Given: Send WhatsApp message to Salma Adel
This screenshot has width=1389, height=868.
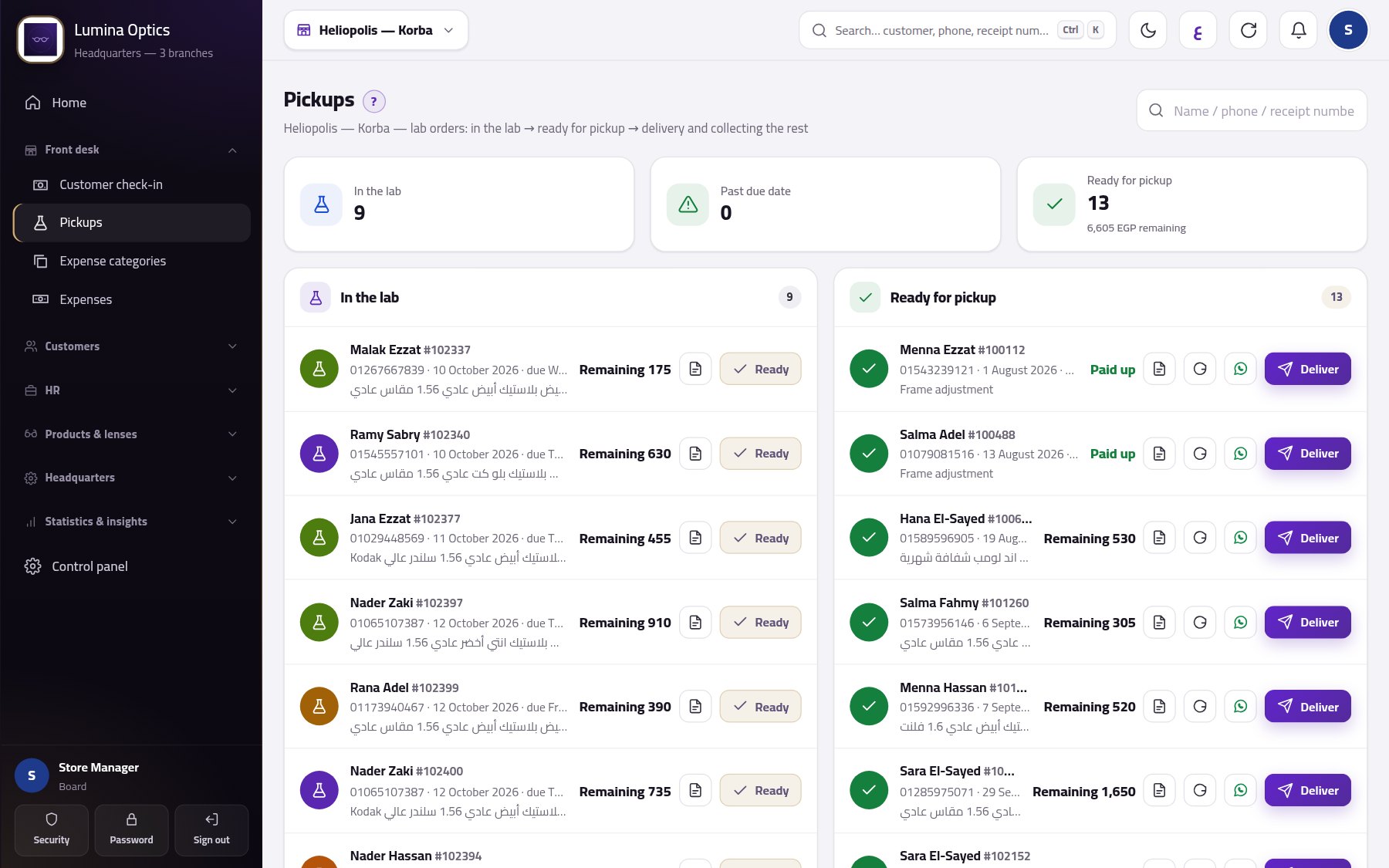Looking at the screenshot, I should tap(1240, 454).
